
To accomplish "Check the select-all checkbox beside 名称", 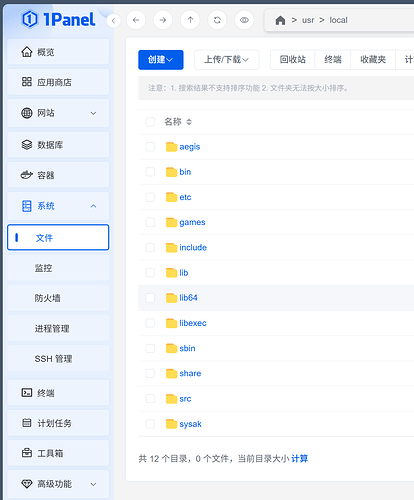I will (x=150, y=122).
